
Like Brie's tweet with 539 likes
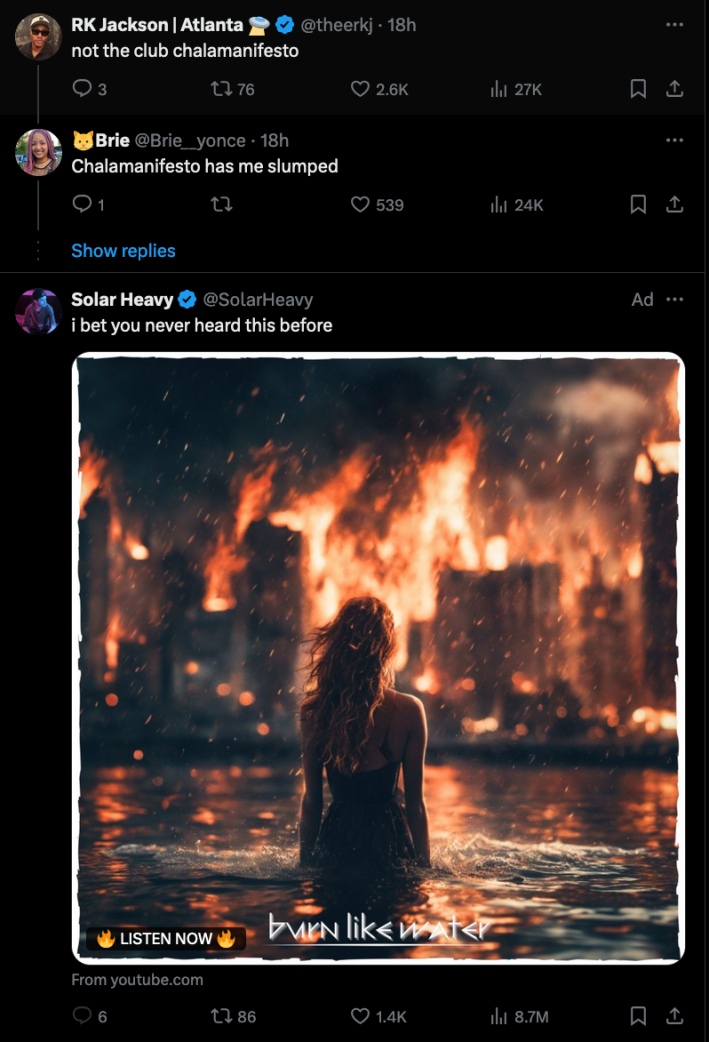360,205
